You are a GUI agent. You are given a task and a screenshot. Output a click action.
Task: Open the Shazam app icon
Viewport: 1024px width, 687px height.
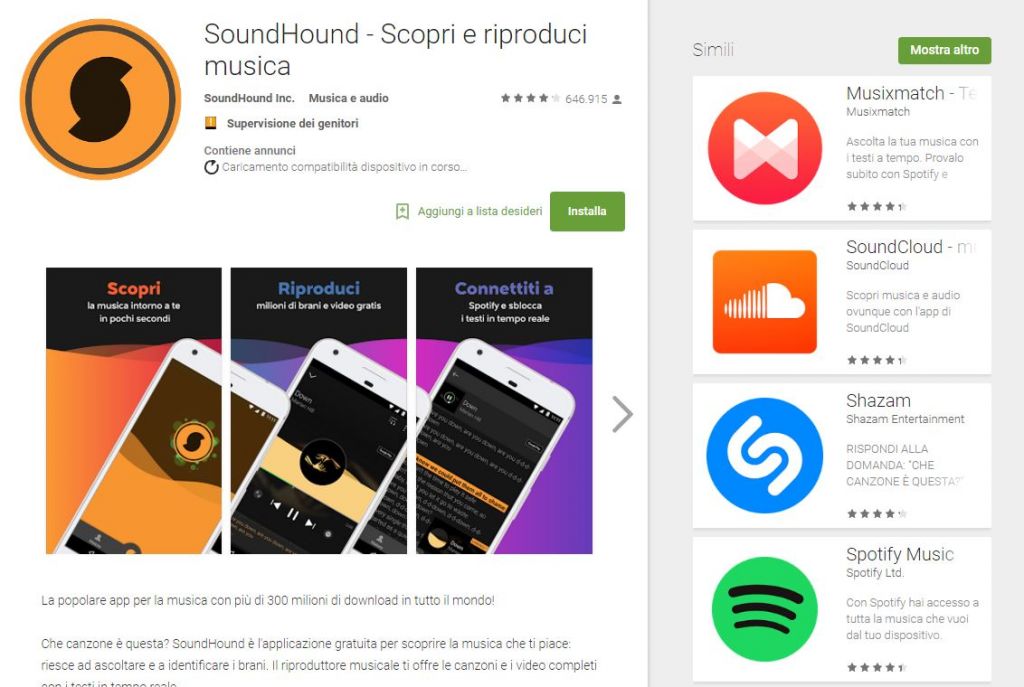tap(765, 455)
